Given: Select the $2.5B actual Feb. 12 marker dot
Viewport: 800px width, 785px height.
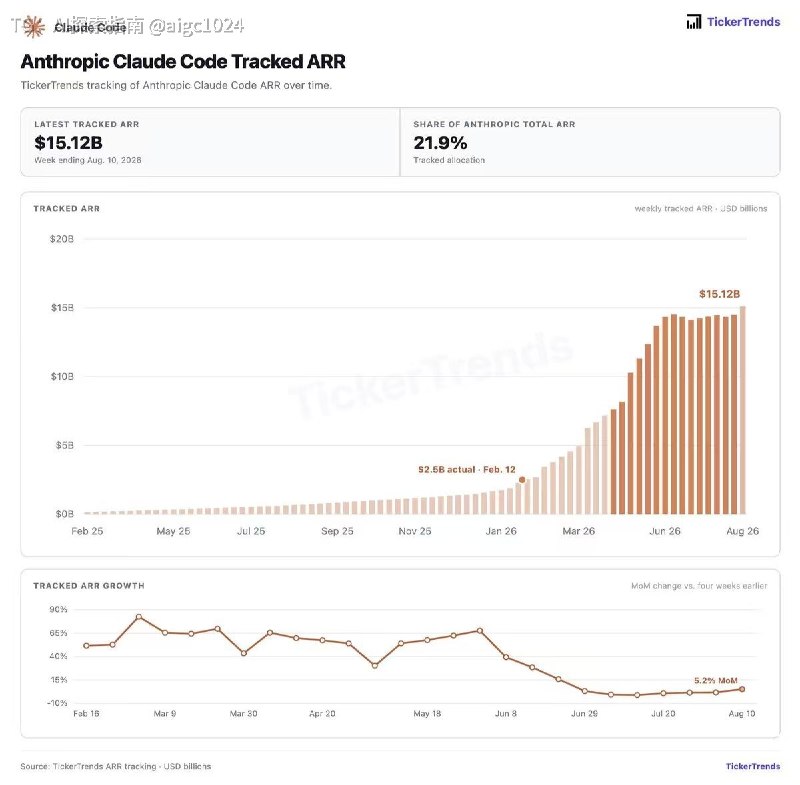Looking at the screenshot, I should [x=522, y=479].
